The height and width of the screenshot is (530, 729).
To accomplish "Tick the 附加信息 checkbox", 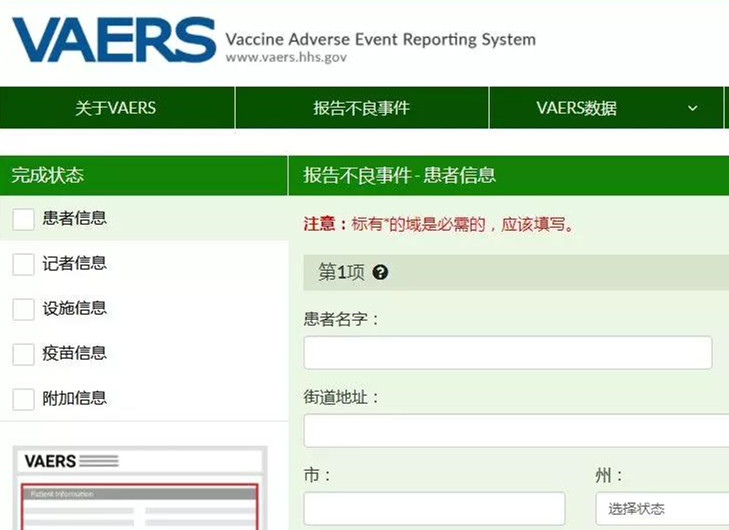I will [x=23, y=399].
